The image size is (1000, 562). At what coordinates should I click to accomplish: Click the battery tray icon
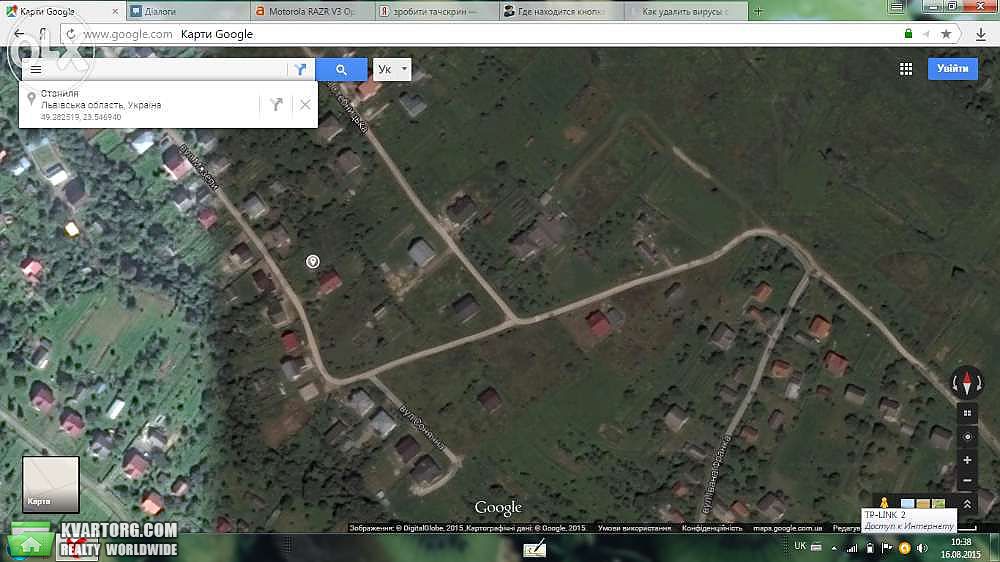tap(870, 548)
